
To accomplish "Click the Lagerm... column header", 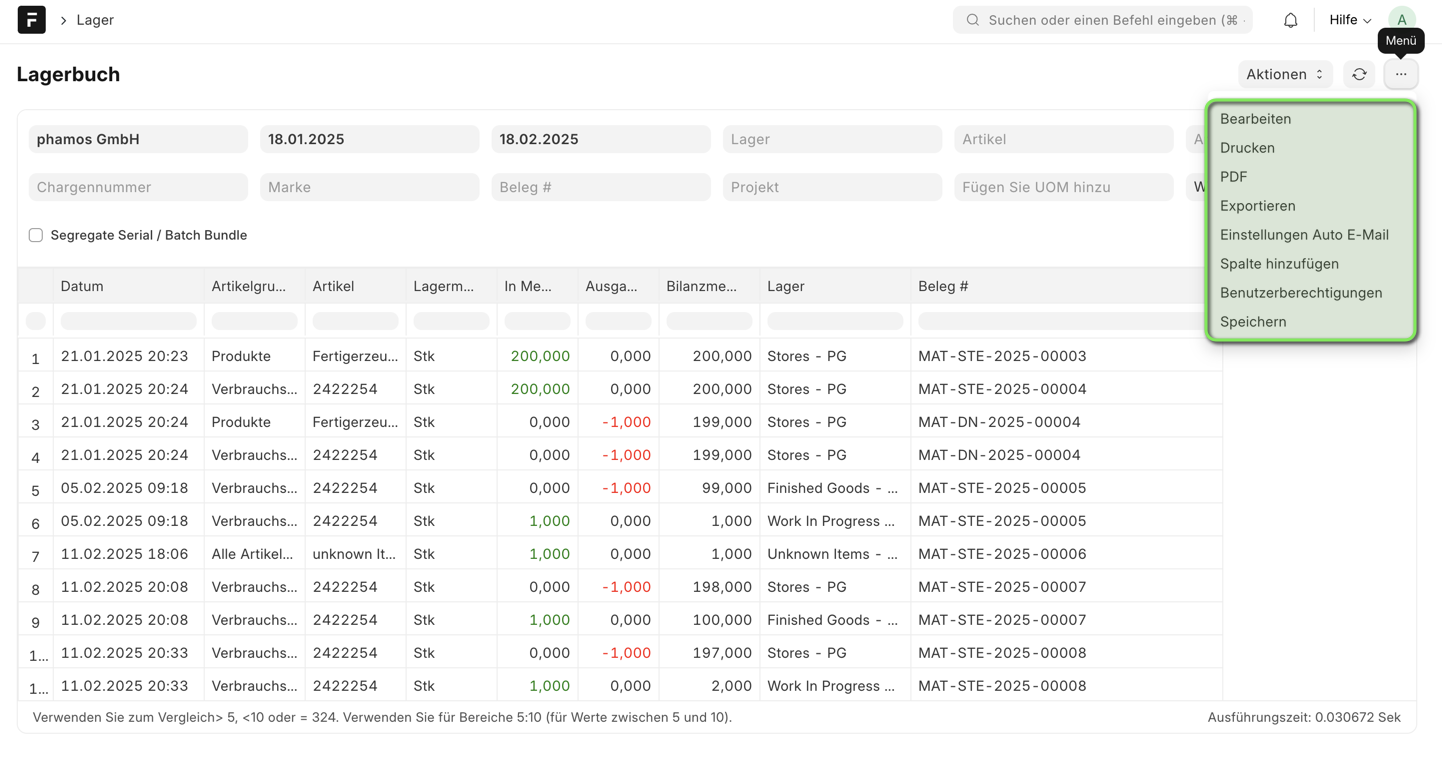I will [451, 286].
